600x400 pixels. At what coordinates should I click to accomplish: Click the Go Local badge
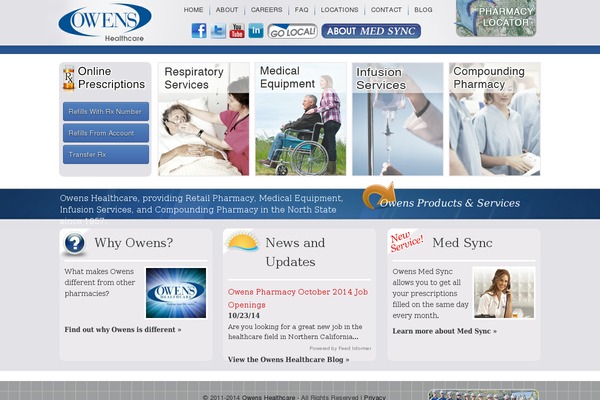[292, 31]
